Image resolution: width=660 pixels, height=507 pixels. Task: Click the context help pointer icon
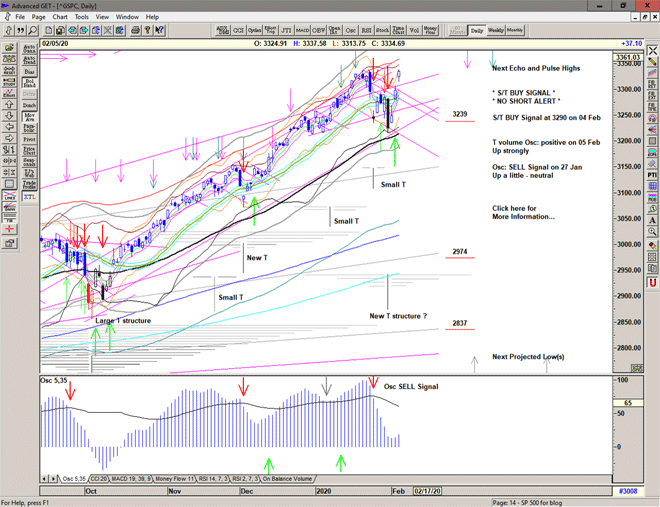(x=159, y=30)
